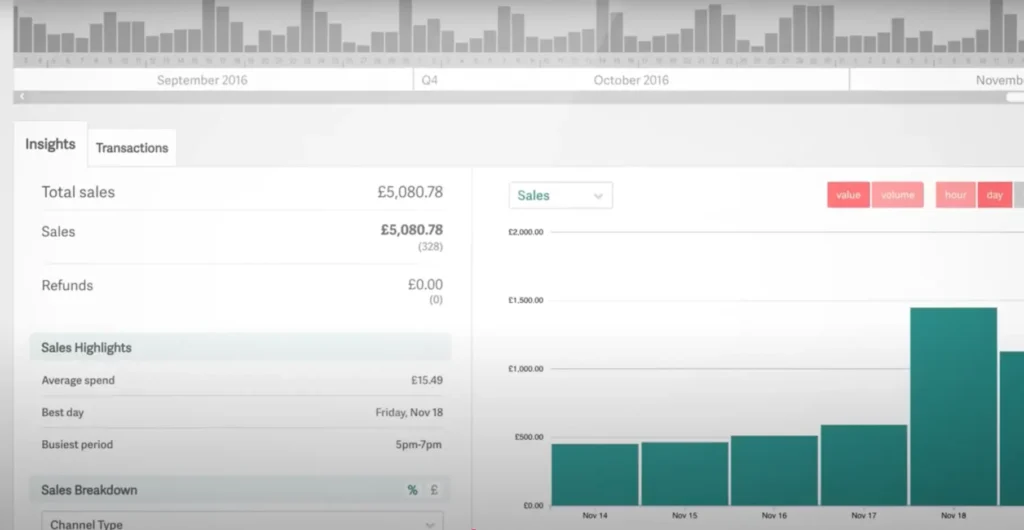Set chart grouping to day
The image size is (1024, 530).
[994, 195]
